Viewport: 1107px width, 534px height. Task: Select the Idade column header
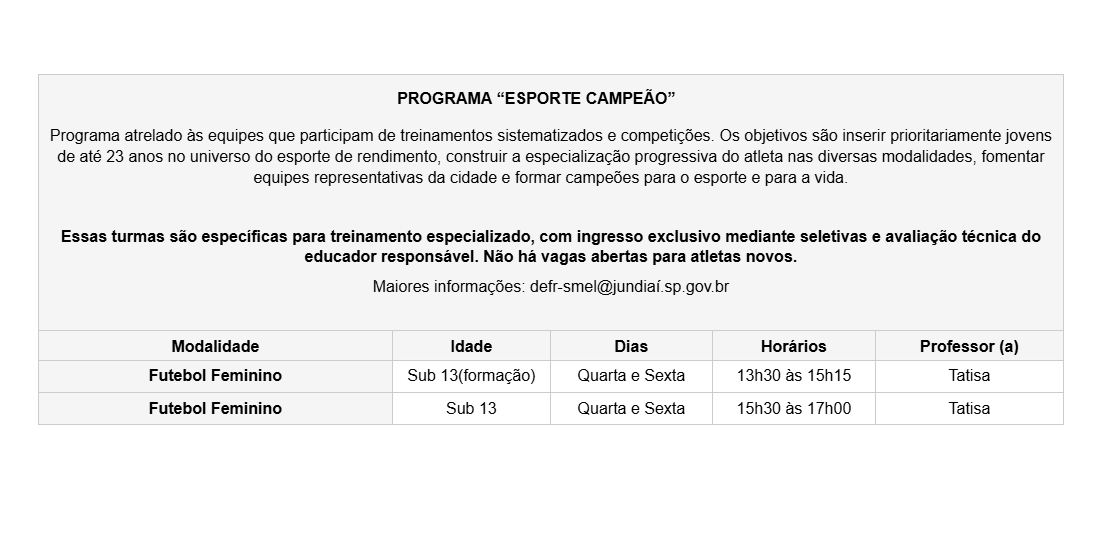pyautogui.click(x=471, y=346)
